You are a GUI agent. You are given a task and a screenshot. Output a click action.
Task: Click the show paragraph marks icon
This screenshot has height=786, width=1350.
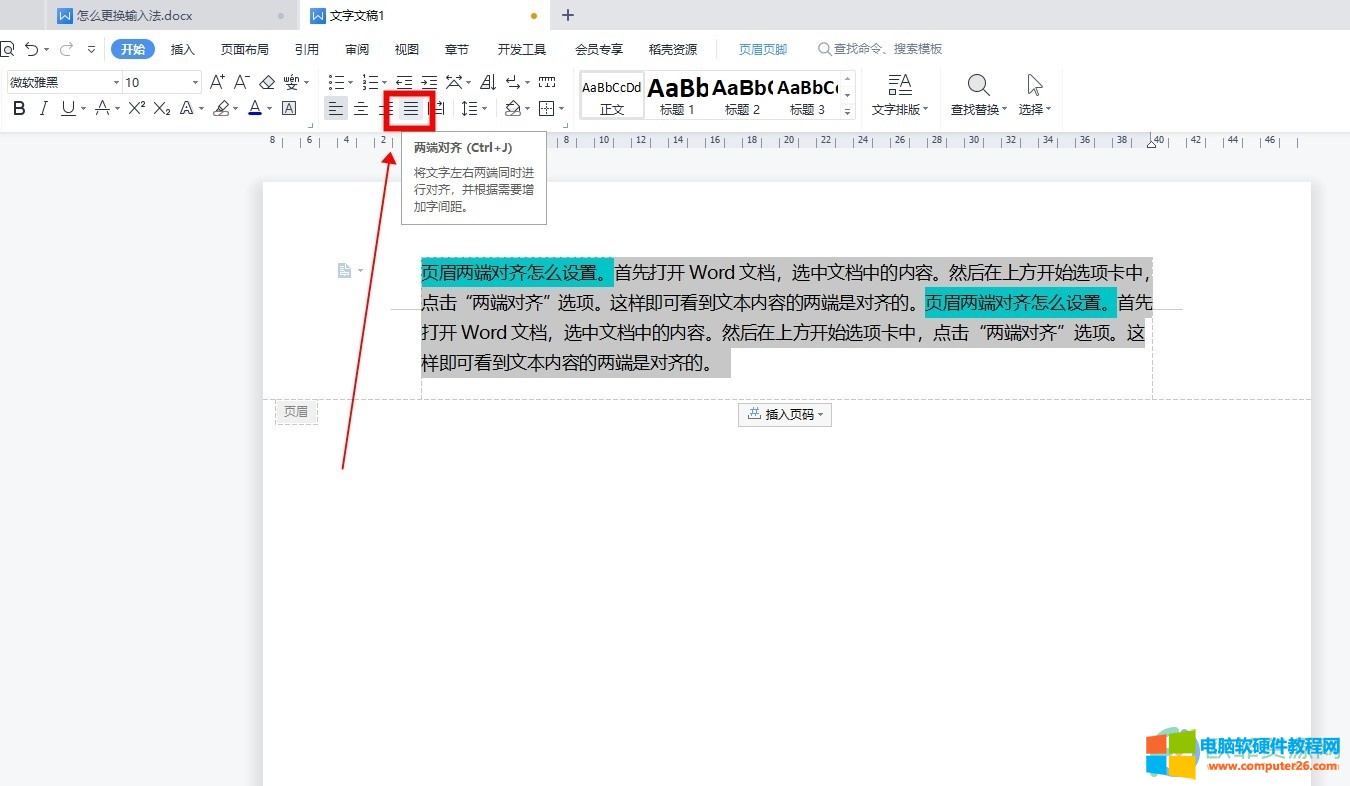pyautogui.click(x=513, y=82)
